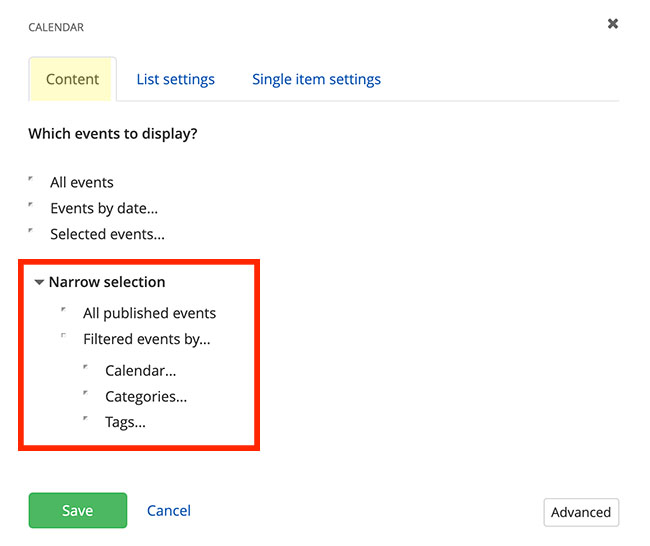Image resolution: width=650 pixels, height=546 pixels.
Task: Open the Advanced options button
Action: point(581,512)
